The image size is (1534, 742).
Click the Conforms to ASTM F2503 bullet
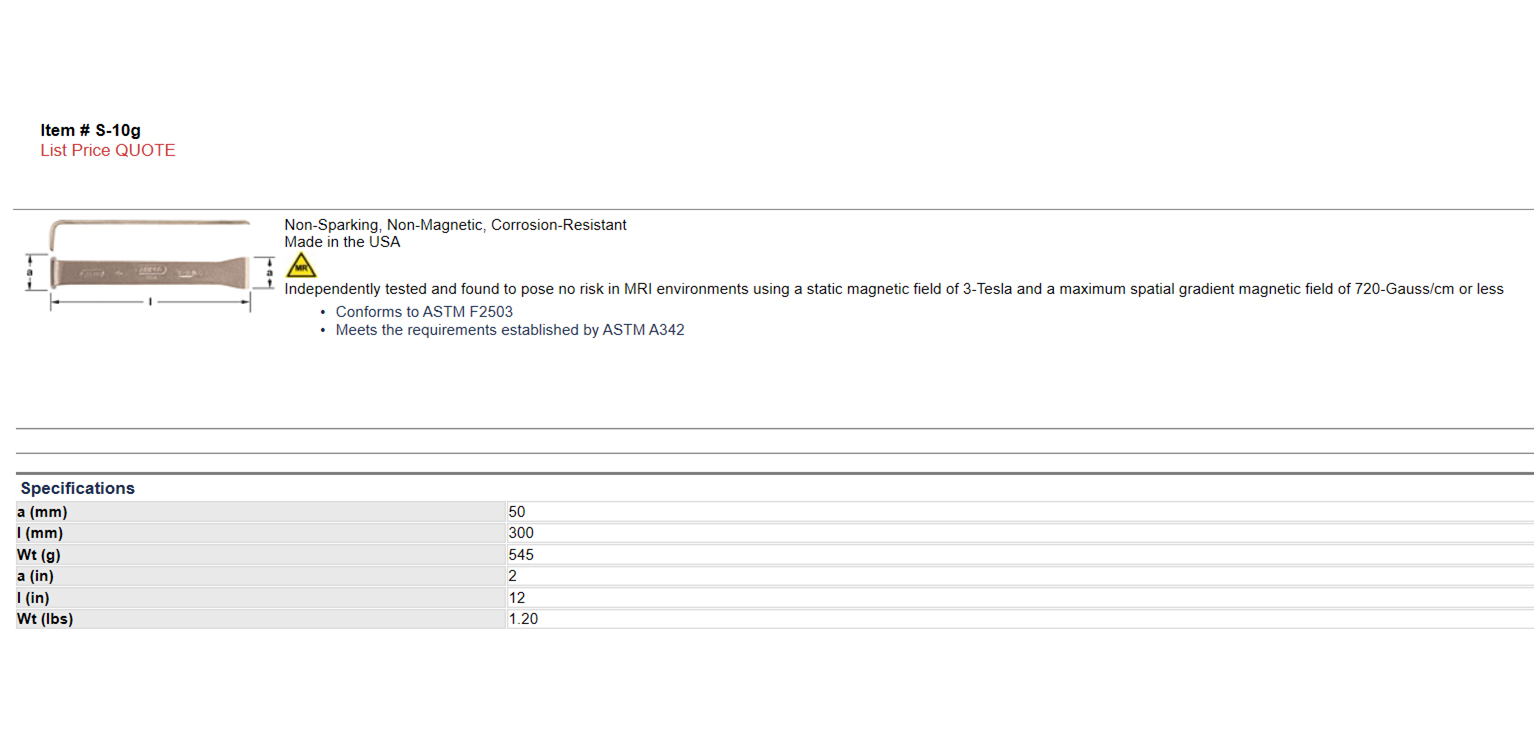424,312
